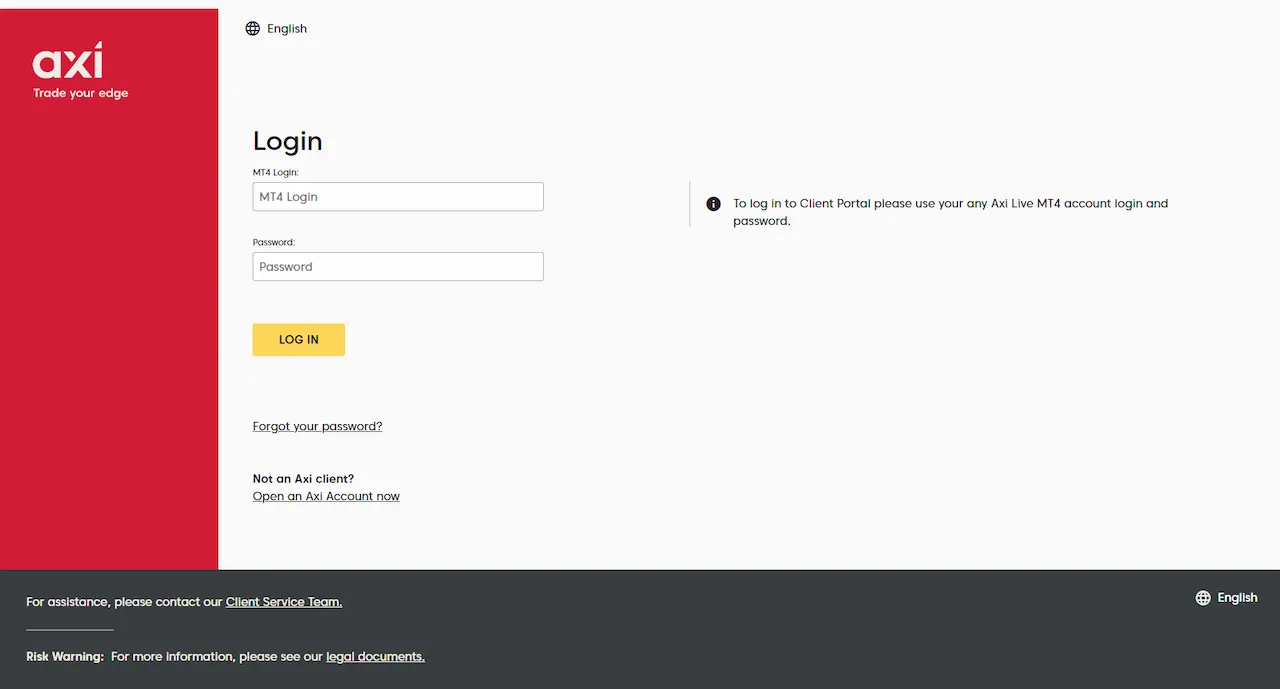The height and width of the screenshot is (689, 1280).
Task: Focus the Password input field
Action: [x=397, y=266]
